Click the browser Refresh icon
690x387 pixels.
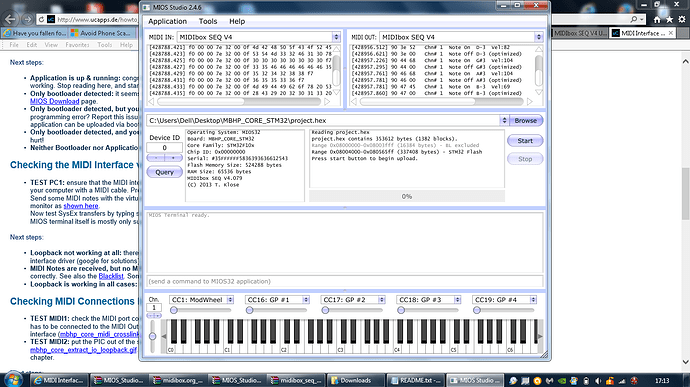[x=41, y=19]
